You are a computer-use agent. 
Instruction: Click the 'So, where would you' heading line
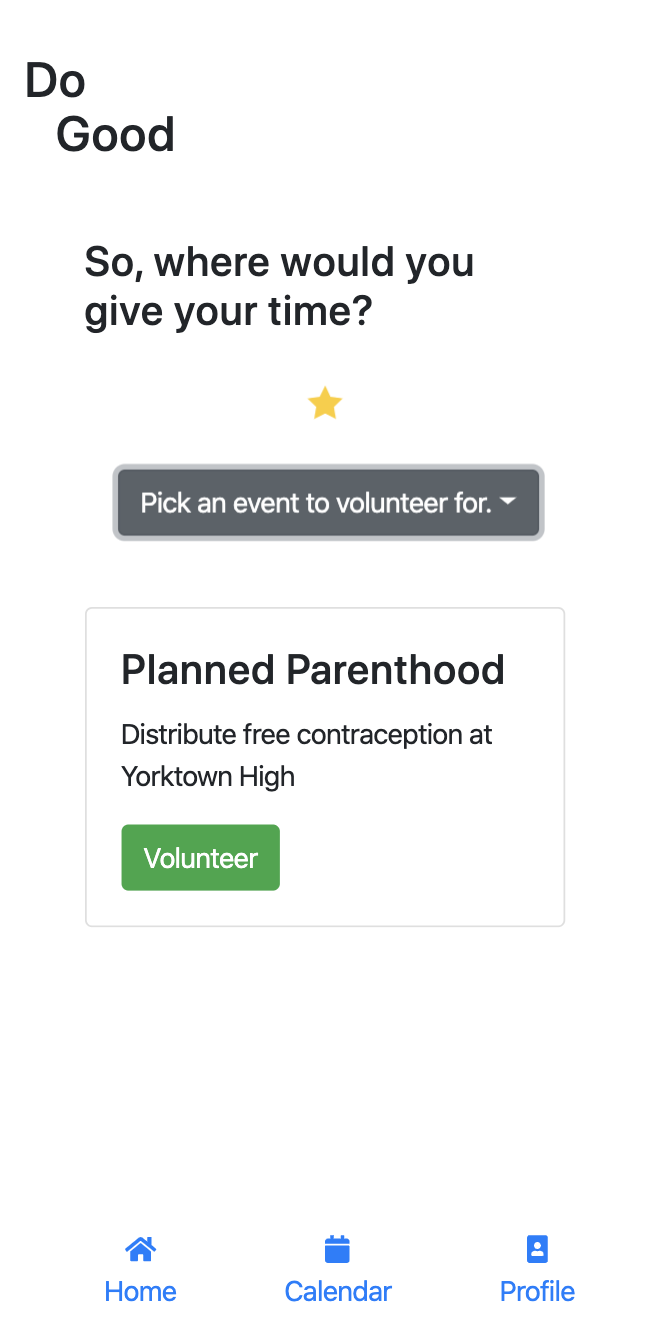point(279,262)
